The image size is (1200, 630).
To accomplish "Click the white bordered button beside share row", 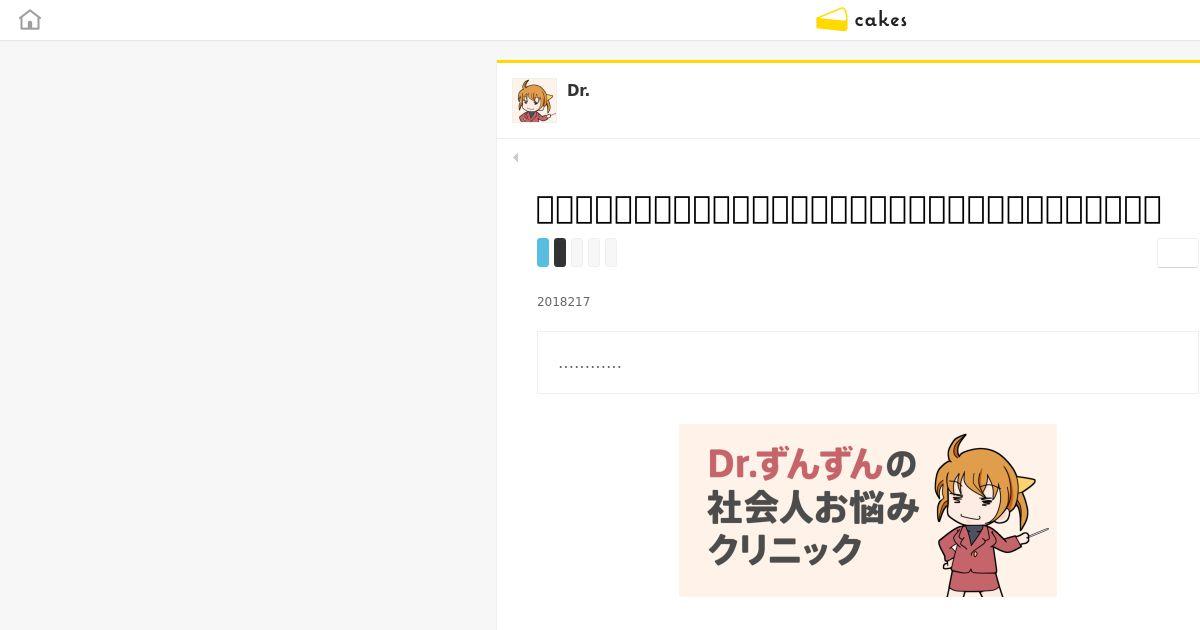I will (1178, 253).
